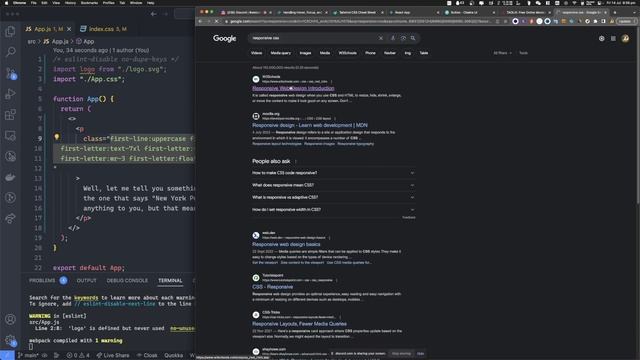Open the Manage gear in VS Code
The width and height of the screenshot is (640, 360).
coord(11,340)
